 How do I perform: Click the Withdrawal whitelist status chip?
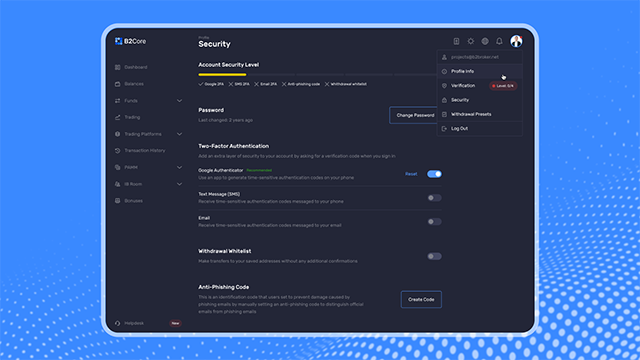(346, 84)
